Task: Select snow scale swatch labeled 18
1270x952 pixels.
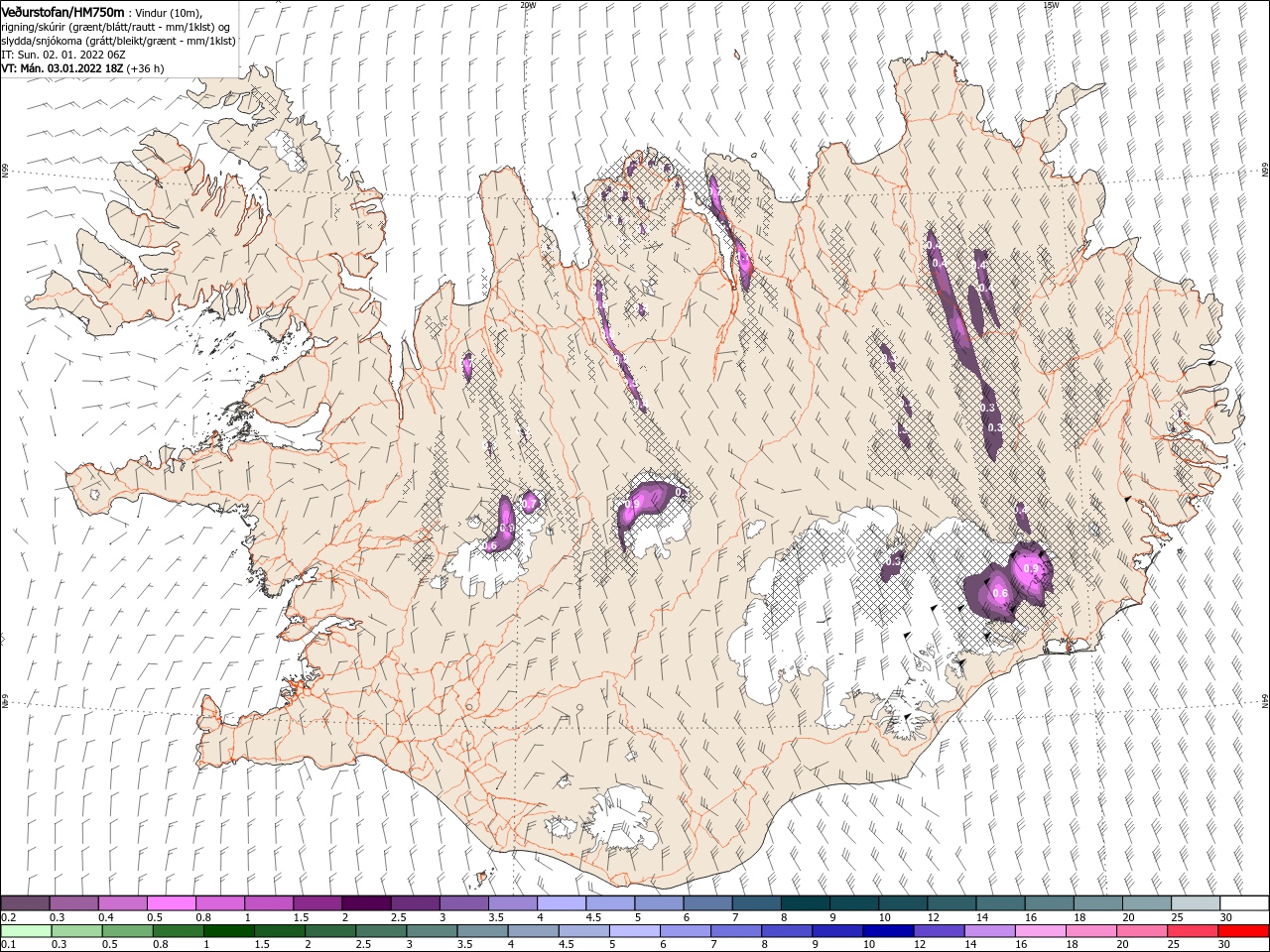Action: pyautogui.click(x=1097, y=903)
